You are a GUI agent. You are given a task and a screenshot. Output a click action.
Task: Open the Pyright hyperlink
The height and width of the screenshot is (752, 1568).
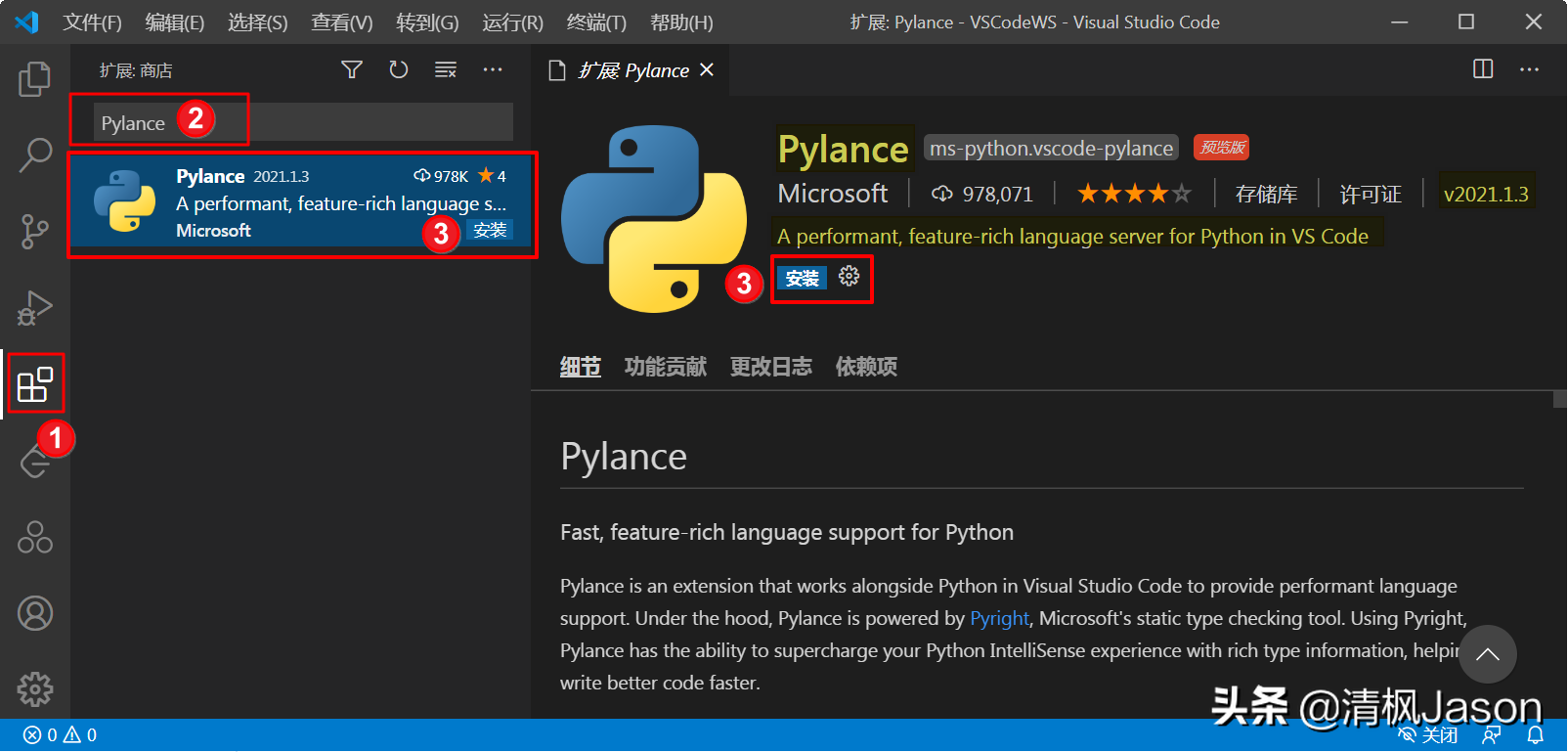pos(999,618)
